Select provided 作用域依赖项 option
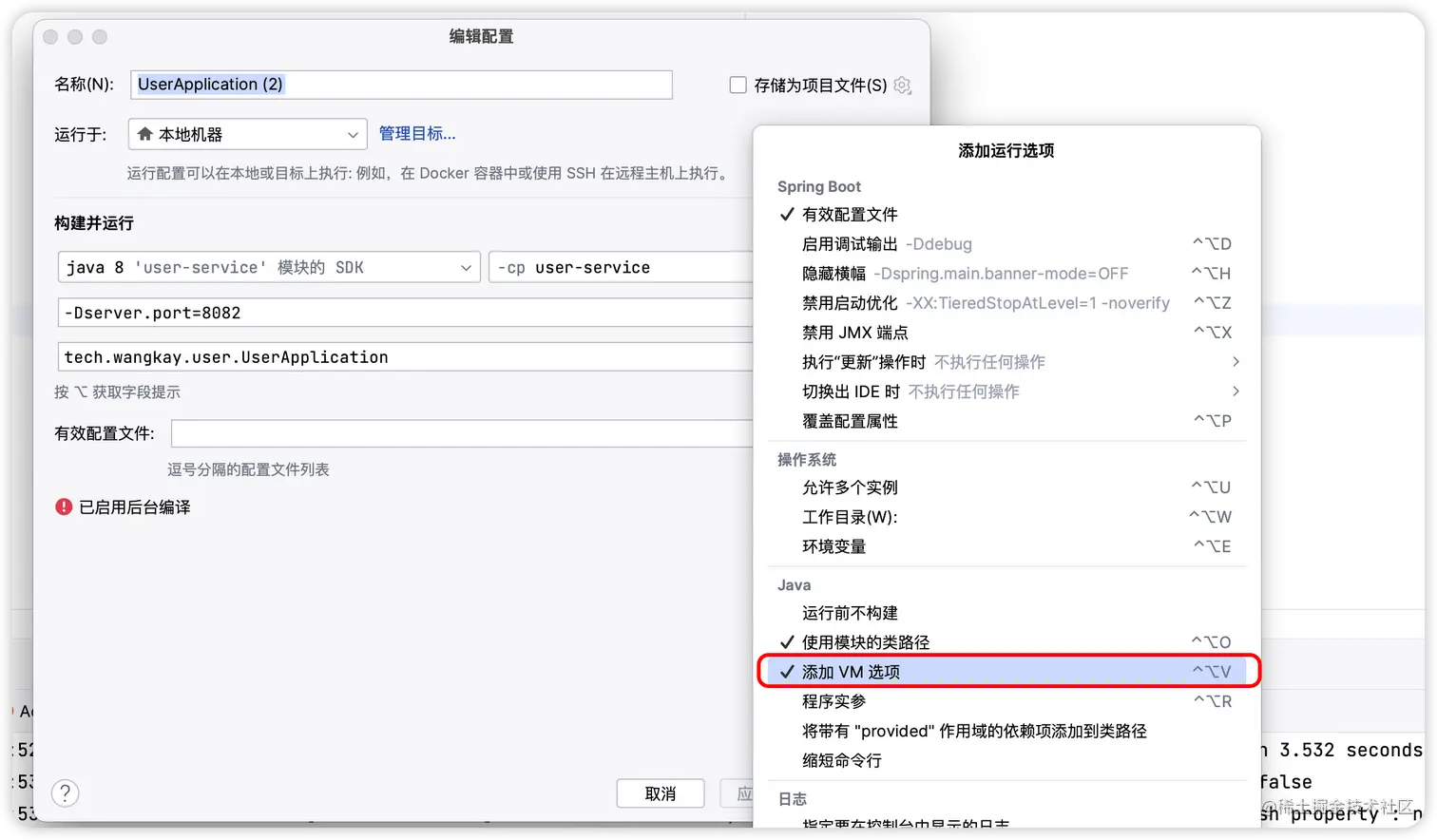 [1007, 731]
